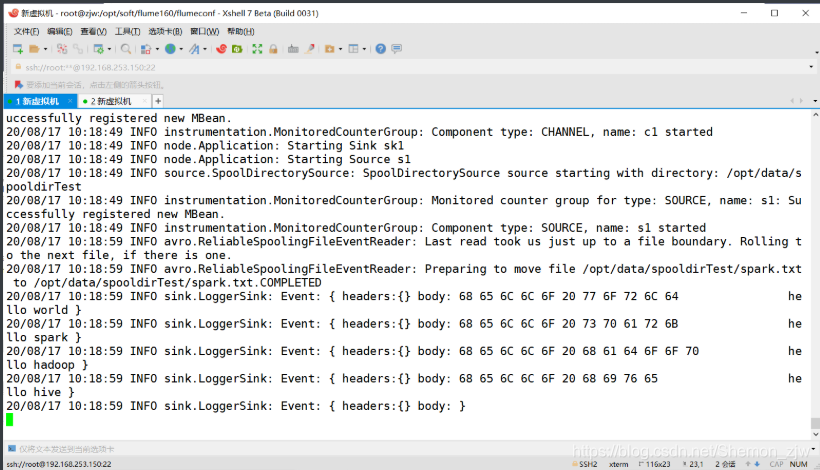Click the status bar upload arrow icon
The height and width of the screenshot is (470, 820).
coord(748,464)
